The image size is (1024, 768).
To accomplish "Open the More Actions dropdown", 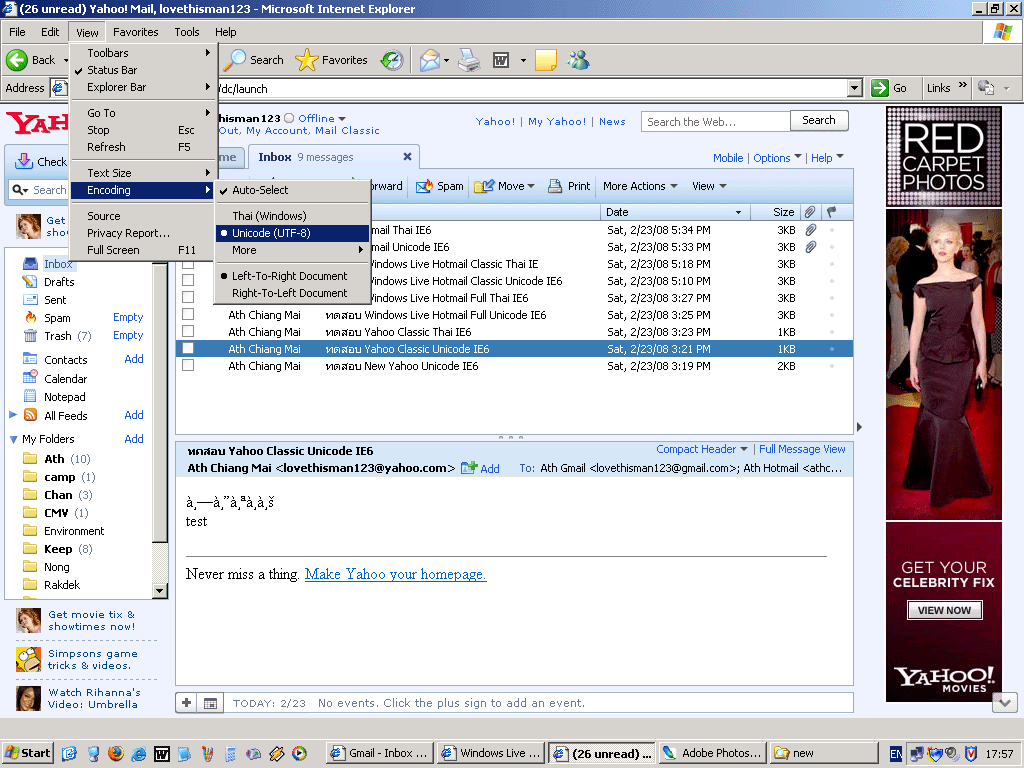I will (674, 186).
